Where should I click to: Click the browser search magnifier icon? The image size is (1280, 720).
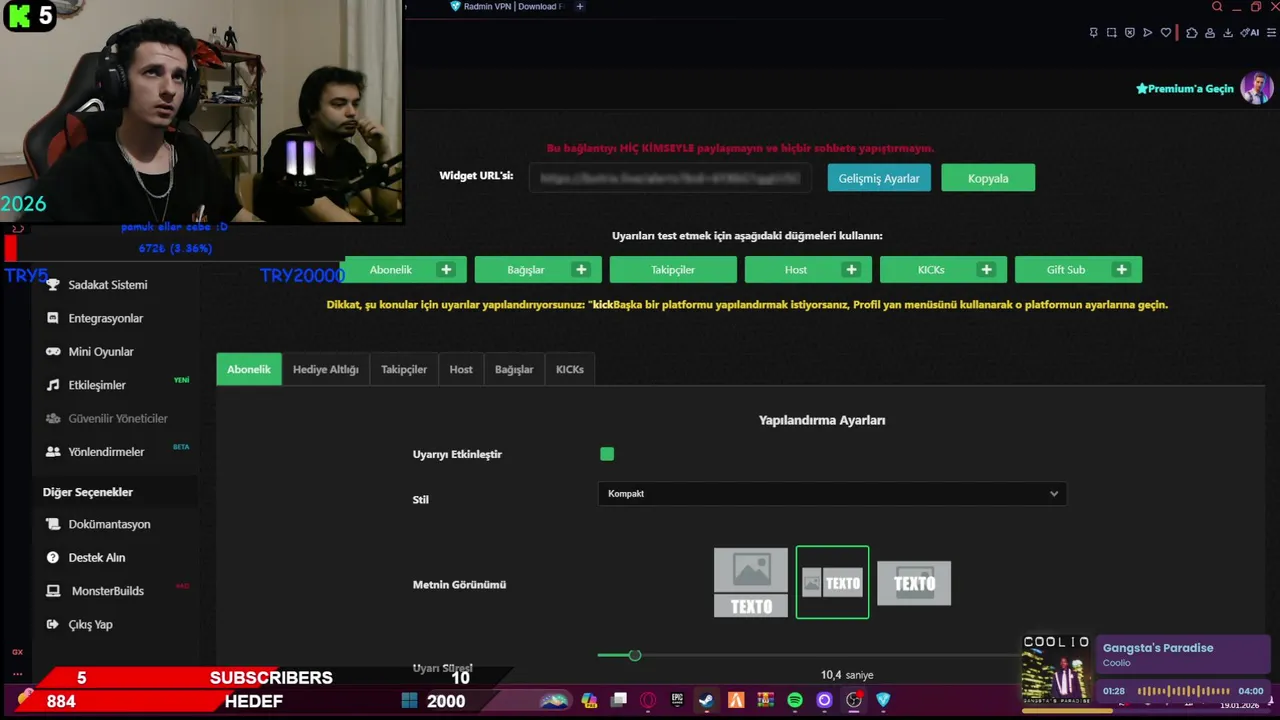click(x=1217, y=7)
